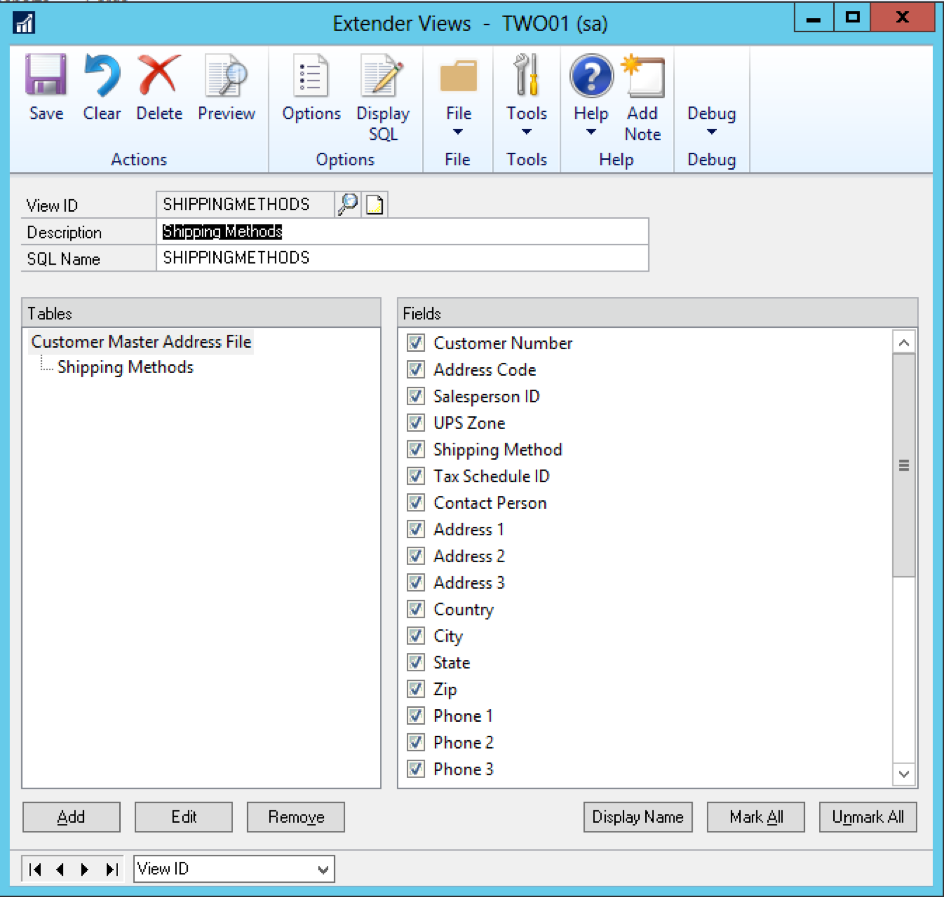Go to first record navigation arrow
The width and height of the screenshot is (944, 897).
coord(35,869)
